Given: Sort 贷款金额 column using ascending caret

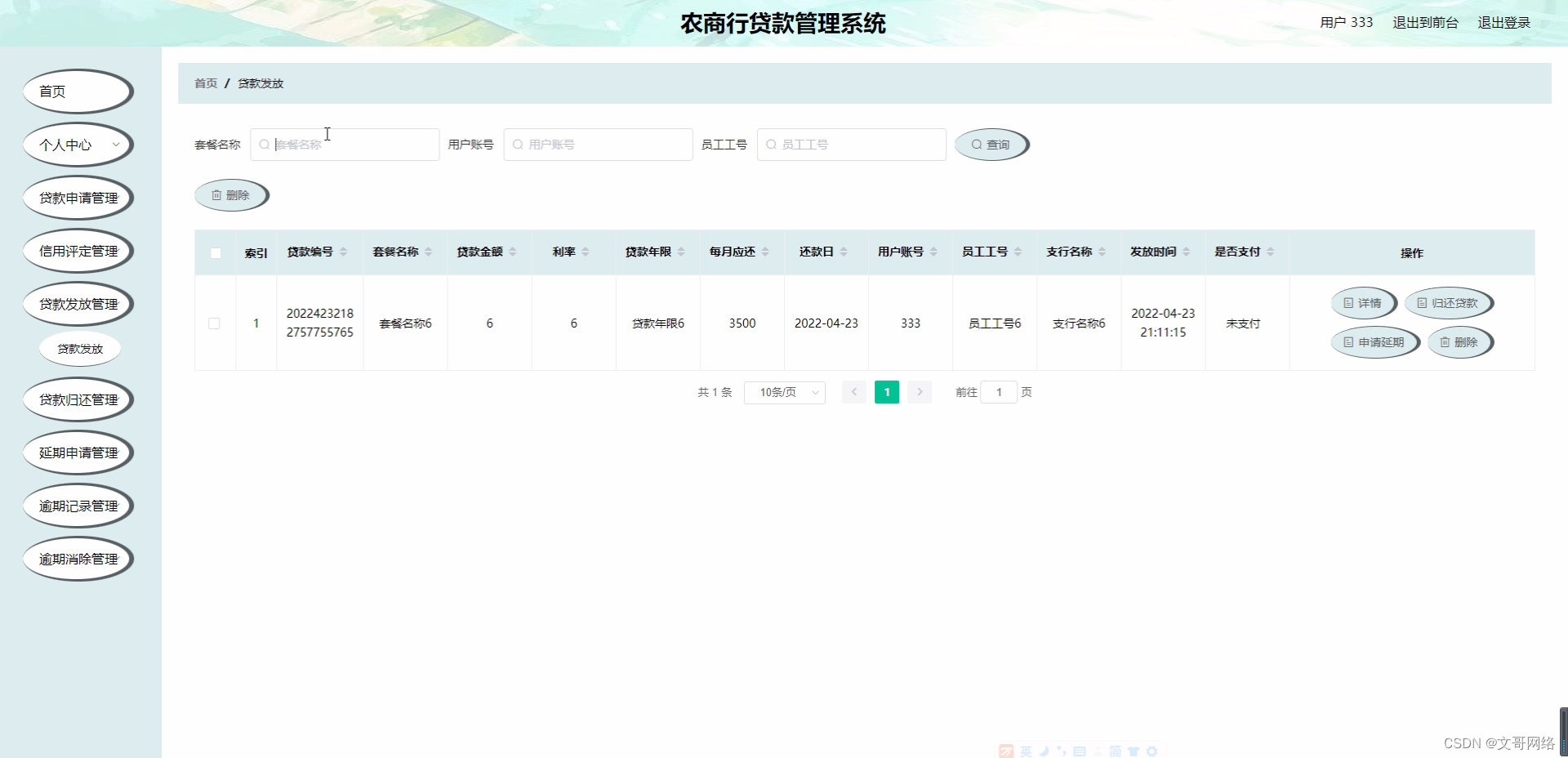Looking at the screenshot, I should pos(514,247).
